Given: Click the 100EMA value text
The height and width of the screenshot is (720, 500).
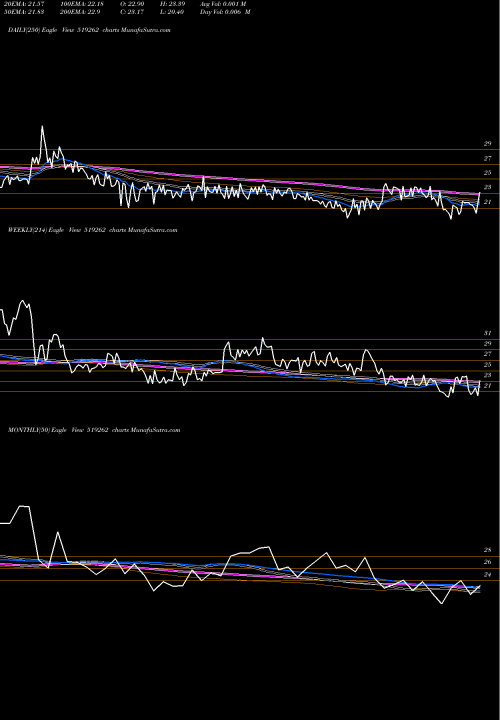Looking at the screenshot, I should pyautogui.click(x=84, y=4).
